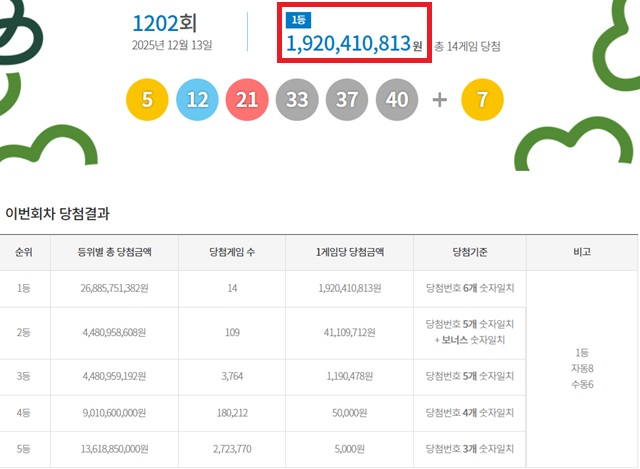
Task: Click the blue 1등 badge
Action: [x=298, y=20]
